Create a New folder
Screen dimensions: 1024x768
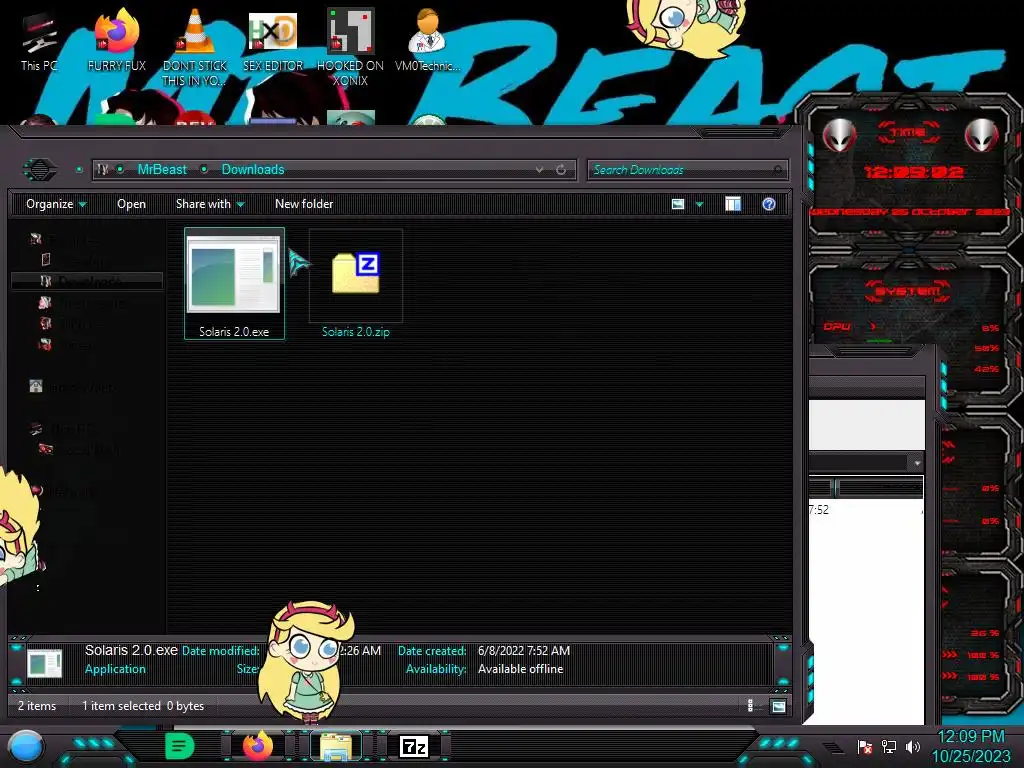[x=304, y=204]
